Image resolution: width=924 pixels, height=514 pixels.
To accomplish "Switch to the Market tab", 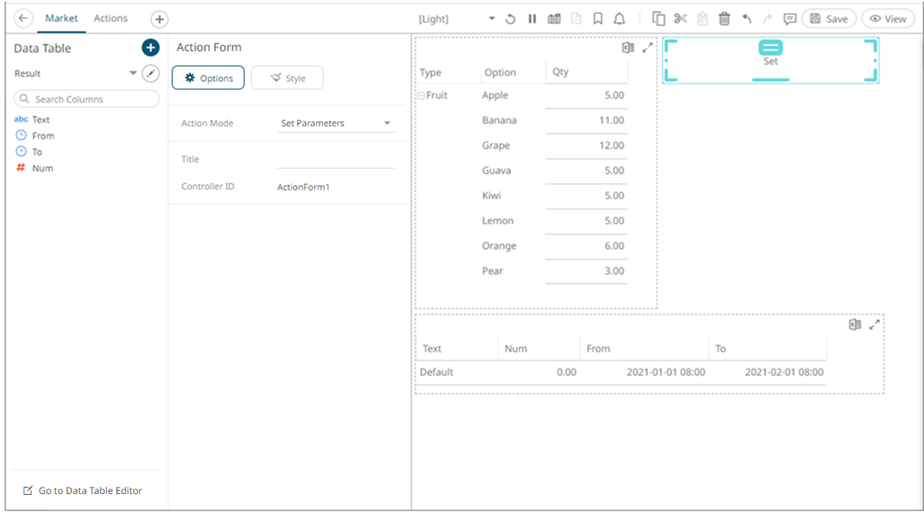I will 61,18.
